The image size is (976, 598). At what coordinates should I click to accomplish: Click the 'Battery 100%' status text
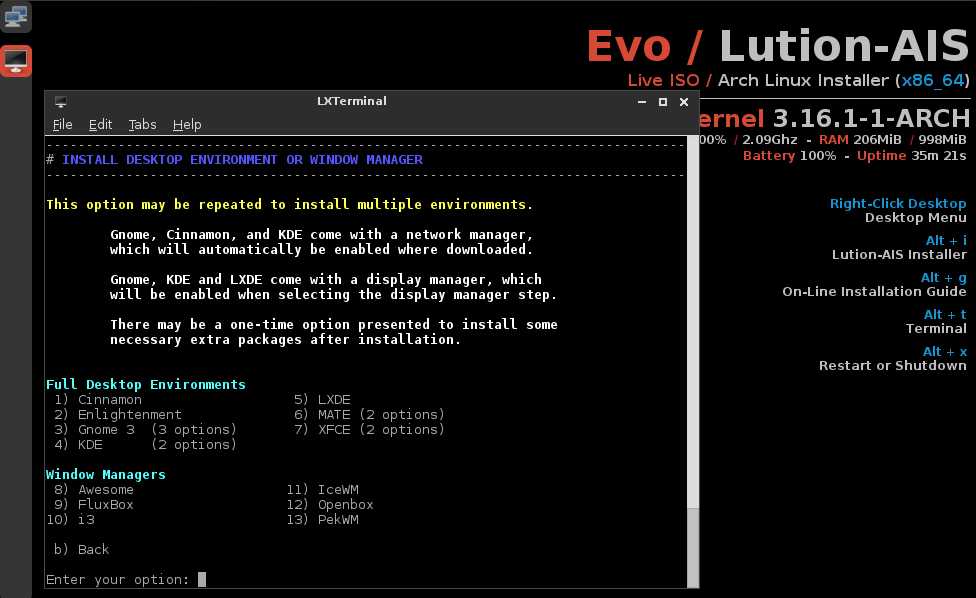point(789,156)
